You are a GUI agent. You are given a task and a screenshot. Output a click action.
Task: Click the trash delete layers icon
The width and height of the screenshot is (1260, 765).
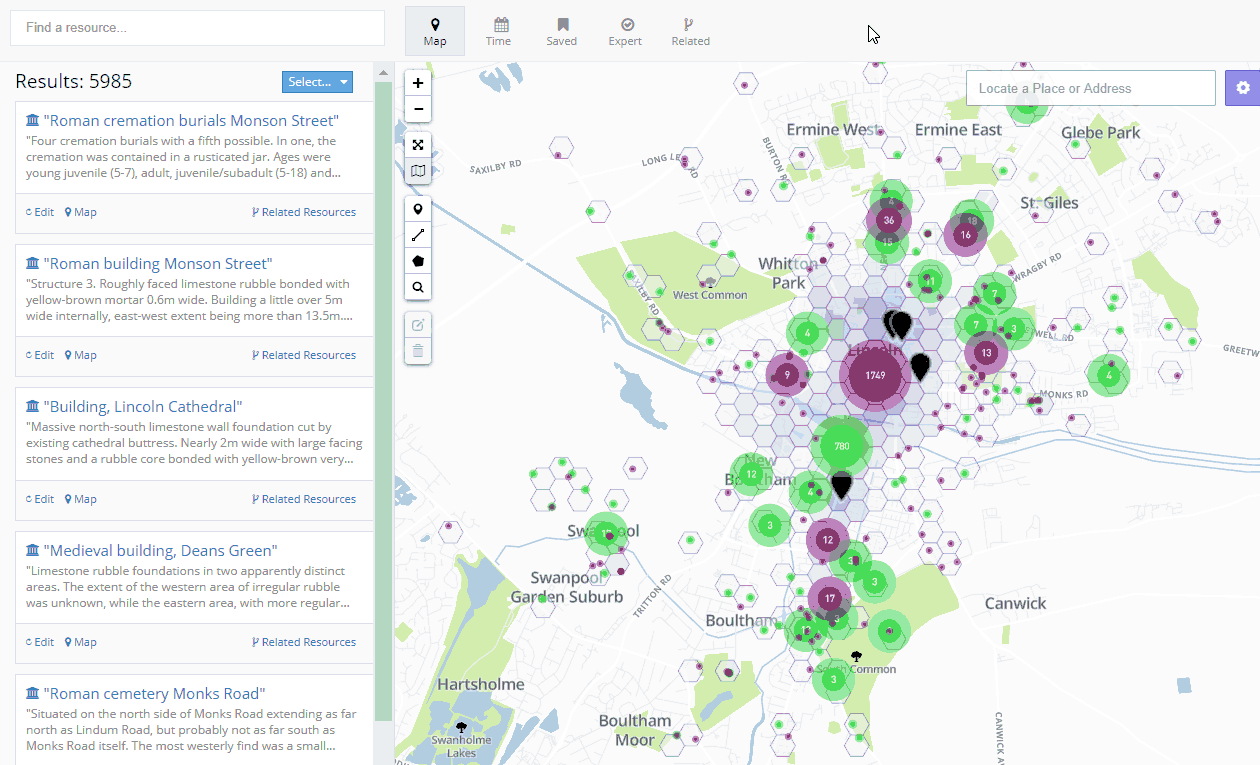418,350
